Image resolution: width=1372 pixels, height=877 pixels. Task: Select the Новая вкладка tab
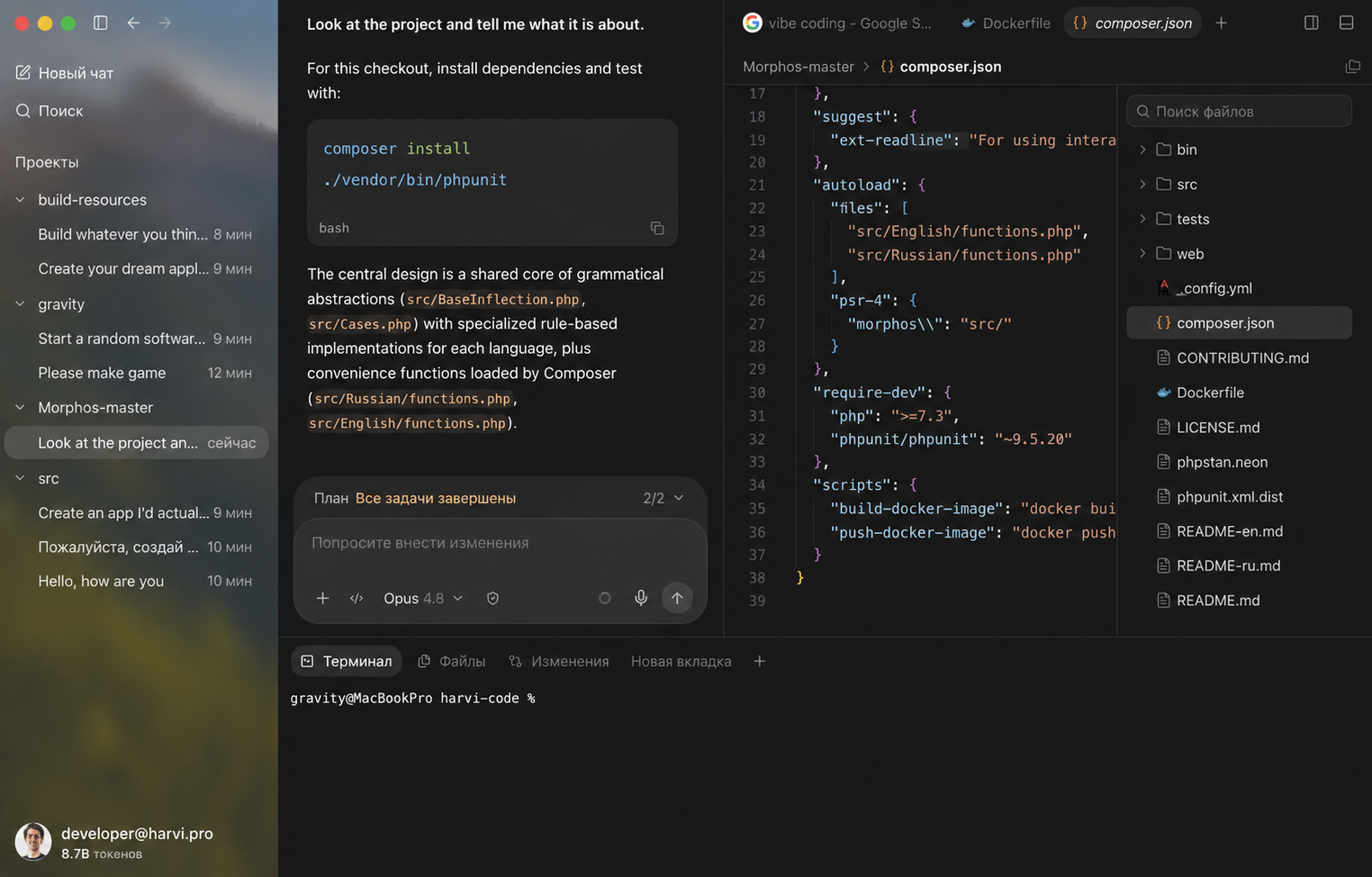point(681,662)
